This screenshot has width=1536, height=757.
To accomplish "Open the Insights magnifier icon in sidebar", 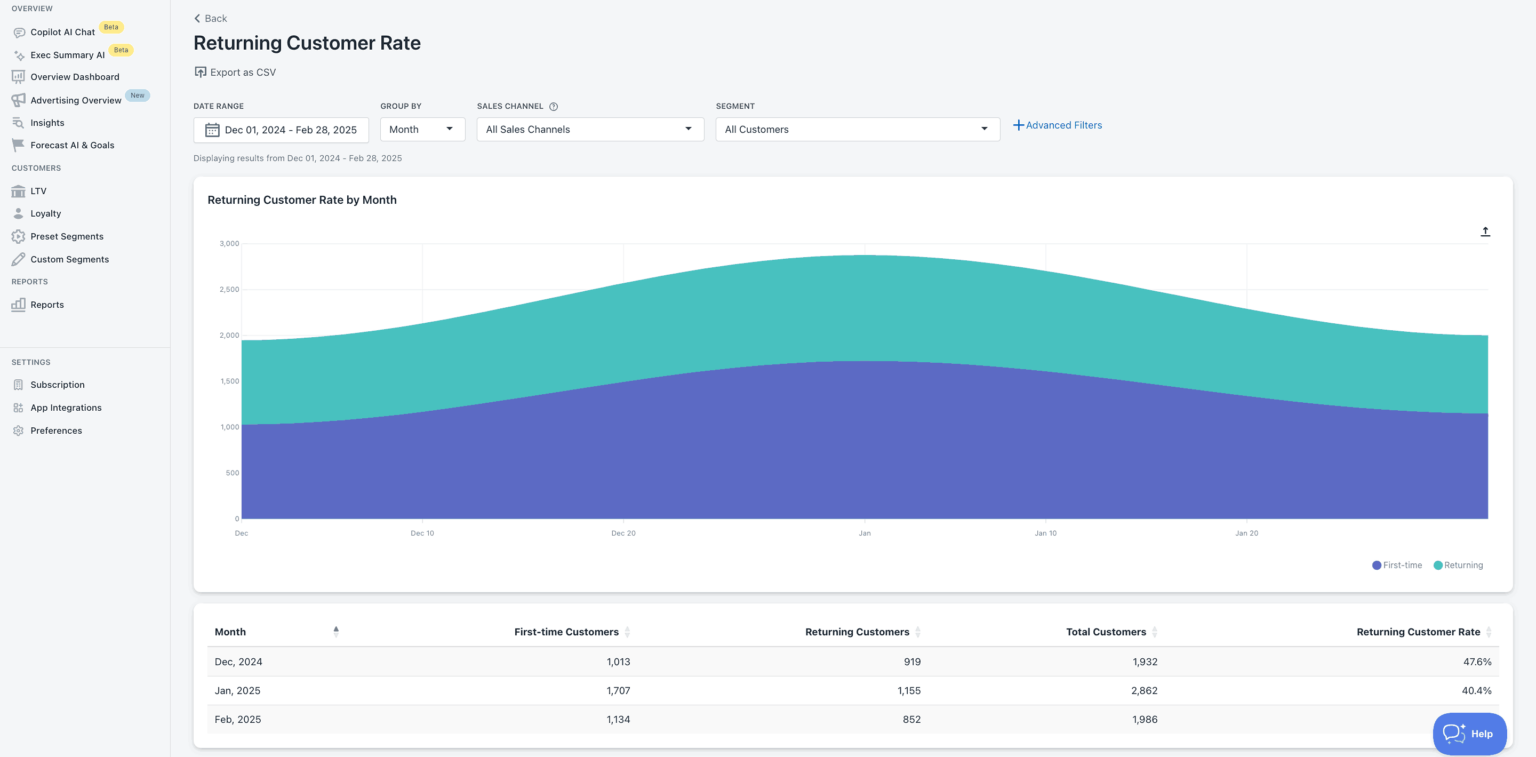I will click(18, 122).
